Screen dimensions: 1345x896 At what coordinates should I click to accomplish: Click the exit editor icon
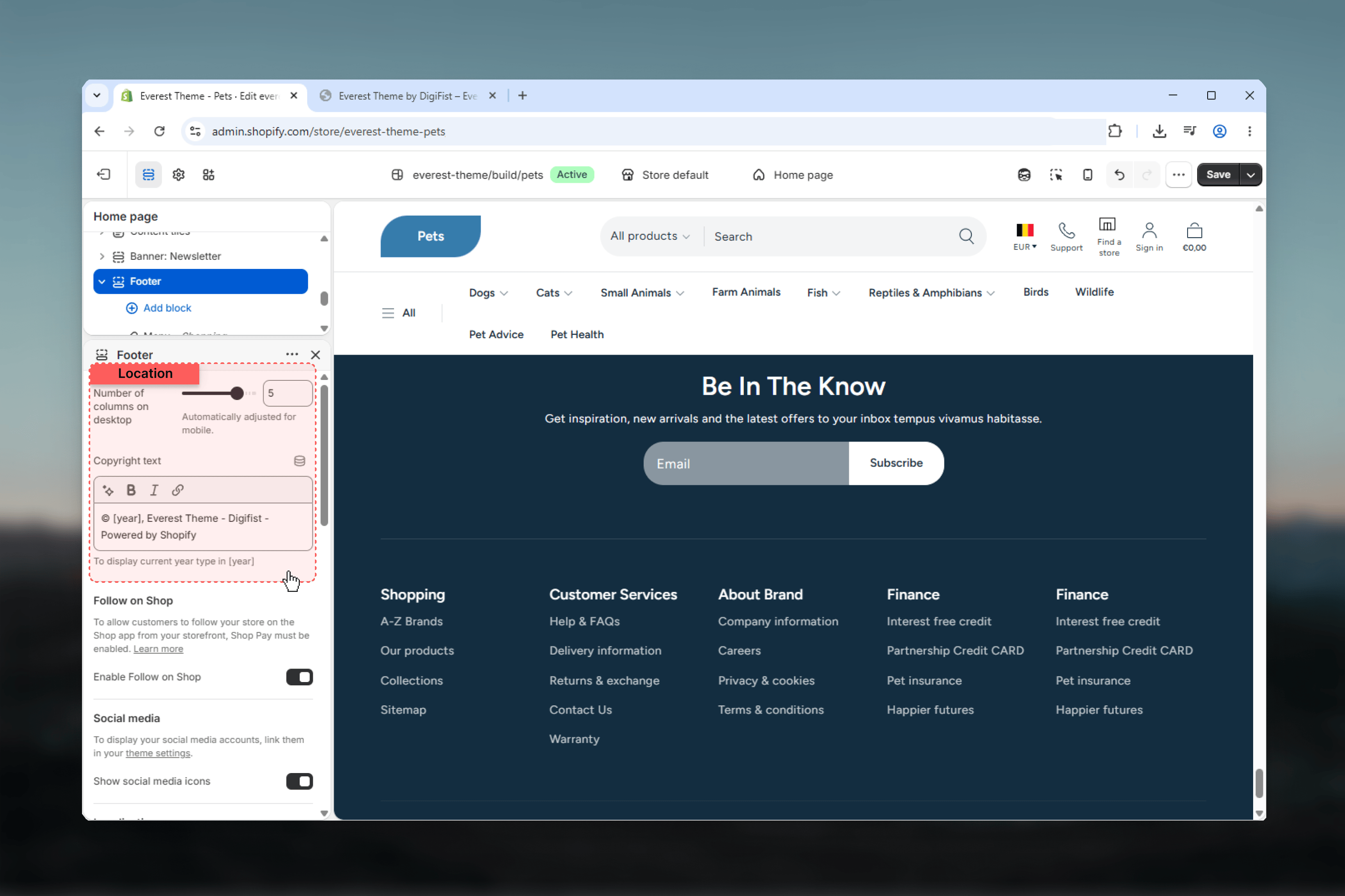tap(104, 174)
